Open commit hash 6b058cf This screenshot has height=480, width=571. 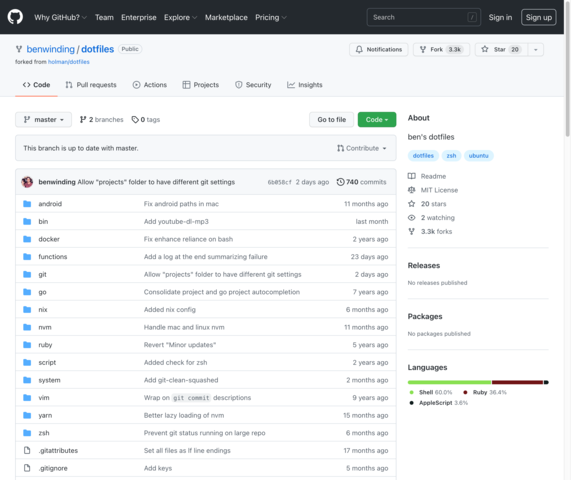(280, 182)
